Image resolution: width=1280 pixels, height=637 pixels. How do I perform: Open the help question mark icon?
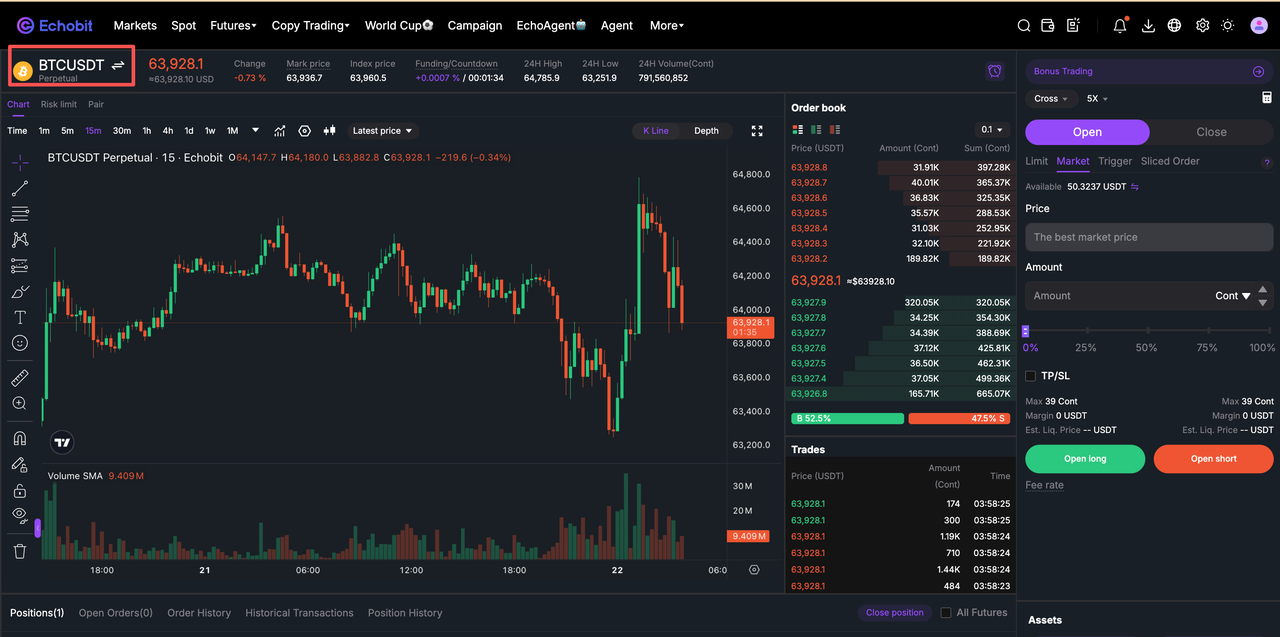tap(1267, 162)
